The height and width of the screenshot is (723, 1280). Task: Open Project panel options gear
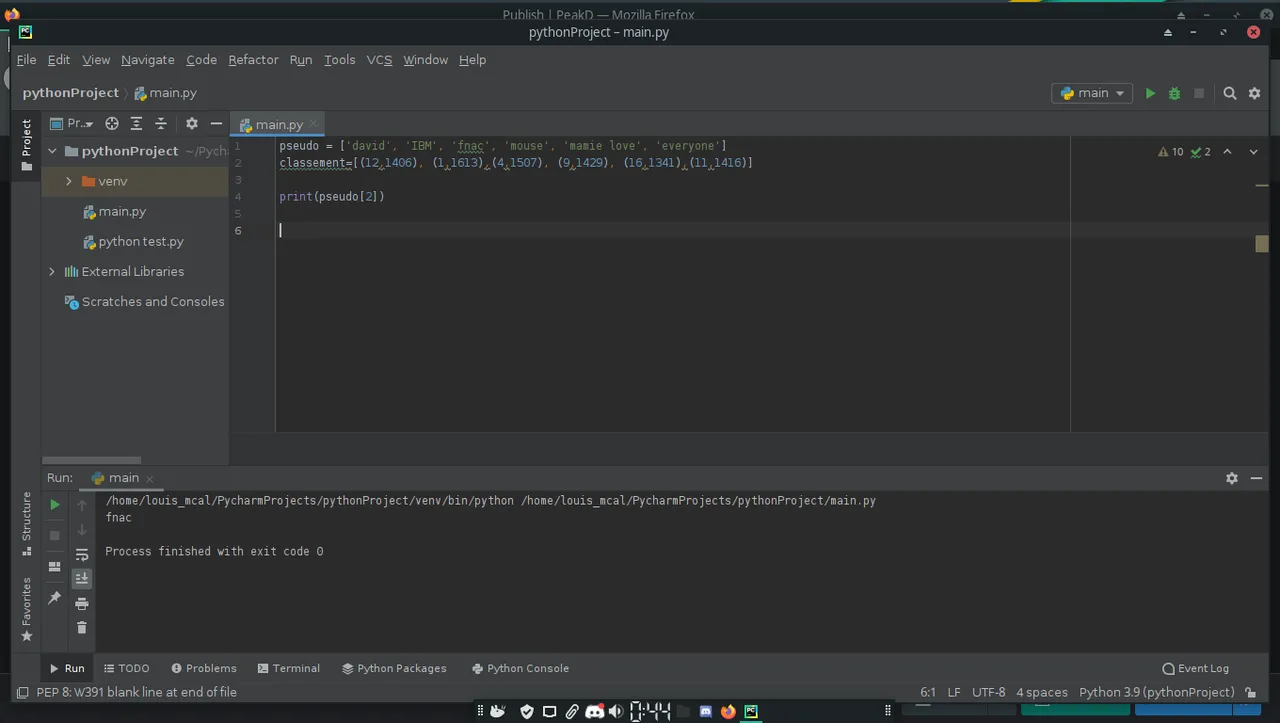pos(192,124)
